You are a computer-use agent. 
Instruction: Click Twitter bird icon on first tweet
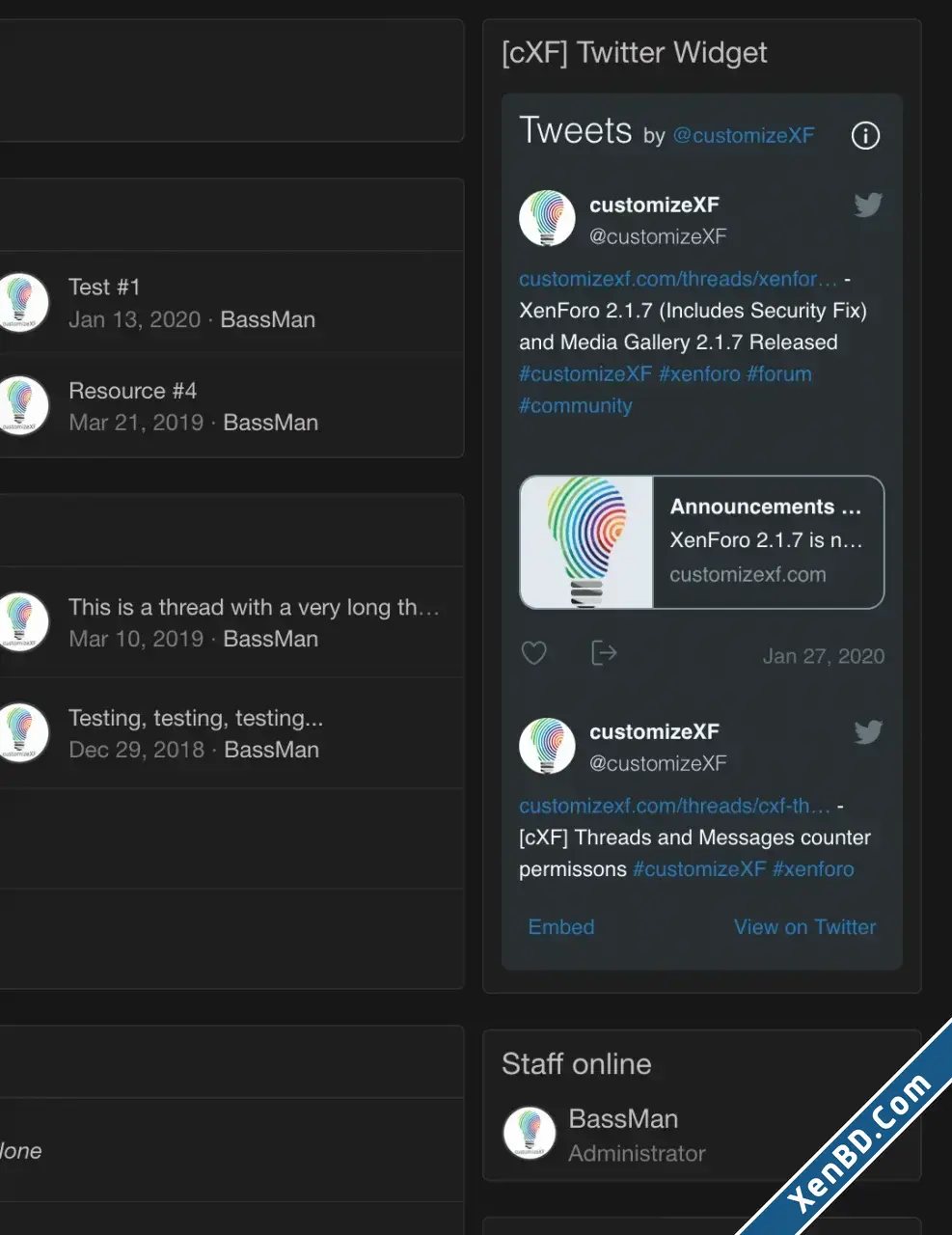868,205
